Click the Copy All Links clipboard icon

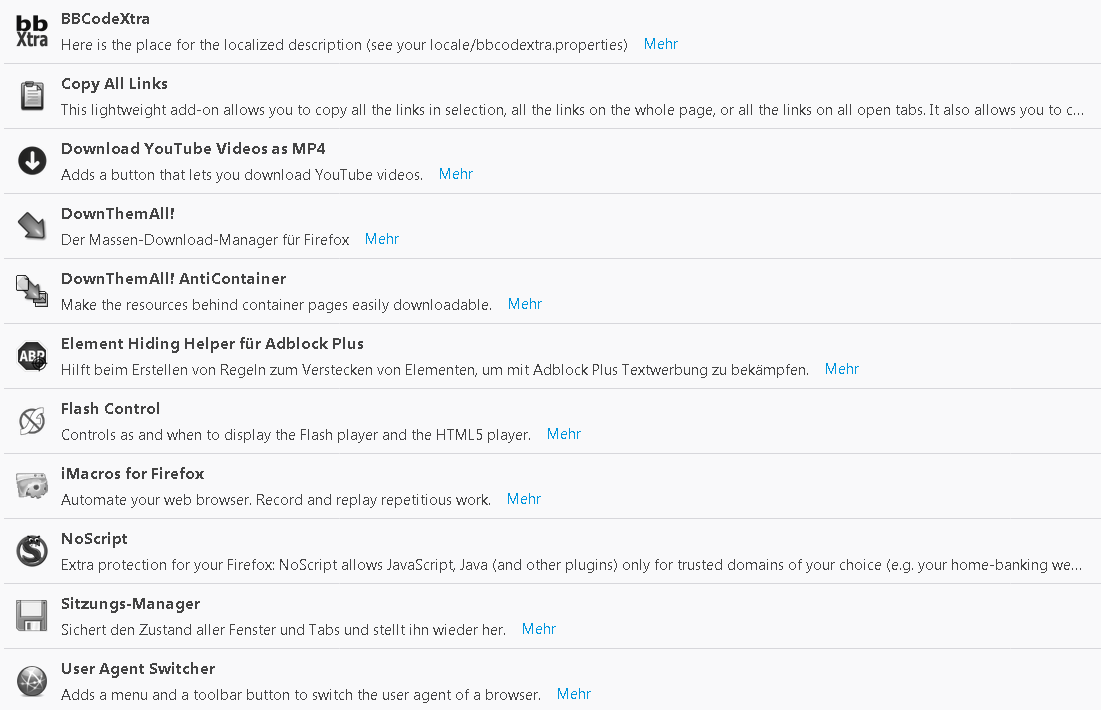tap(32, 96)
